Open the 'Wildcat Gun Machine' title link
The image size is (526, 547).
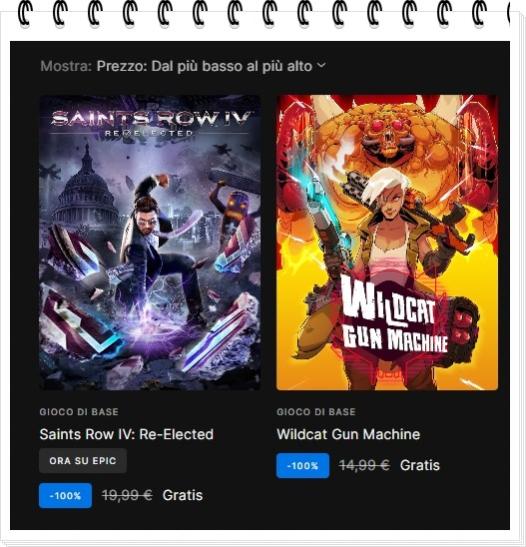click(x=348, y=434)
